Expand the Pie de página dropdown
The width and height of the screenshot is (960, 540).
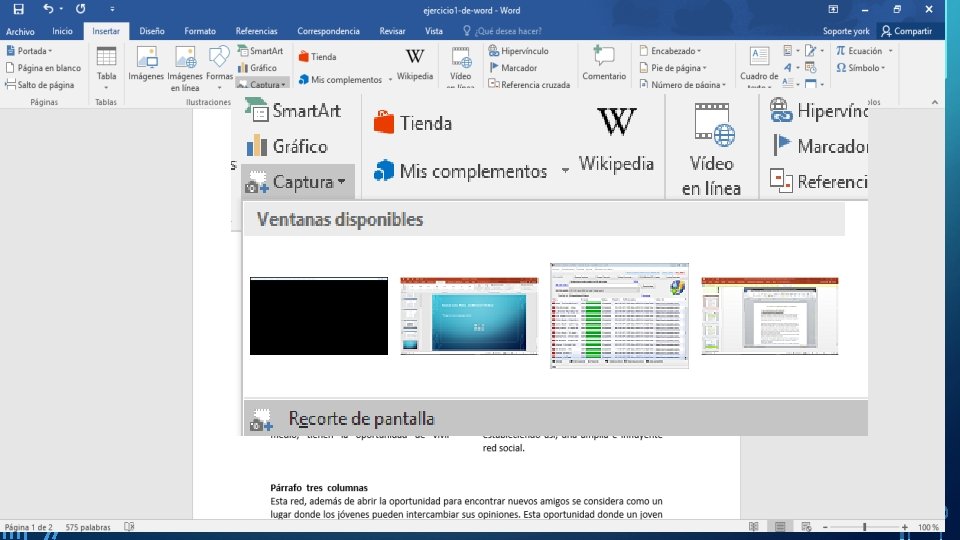point(673,68)
